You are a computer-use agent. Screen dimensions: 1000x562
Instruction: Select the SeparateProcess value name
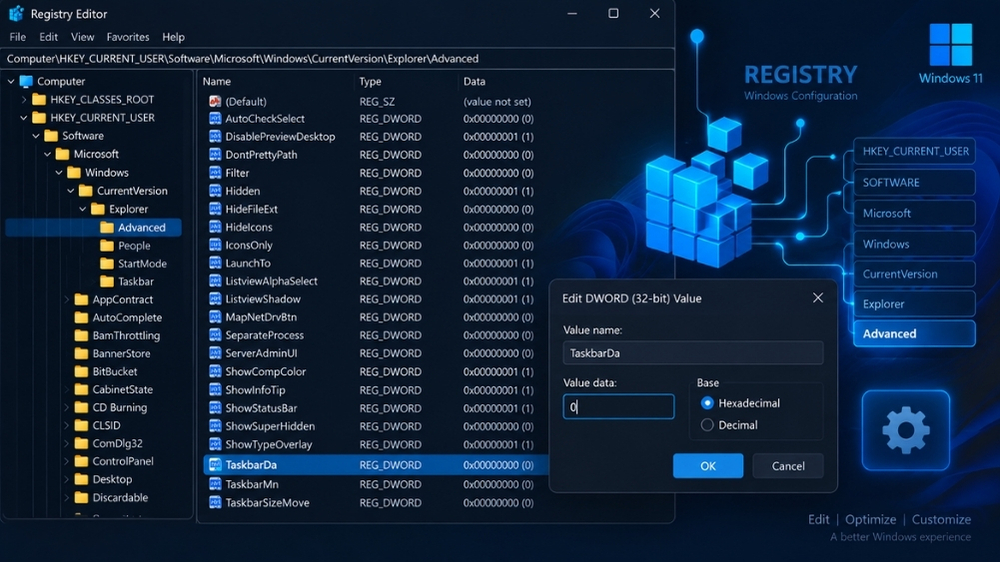click(265, 335)
